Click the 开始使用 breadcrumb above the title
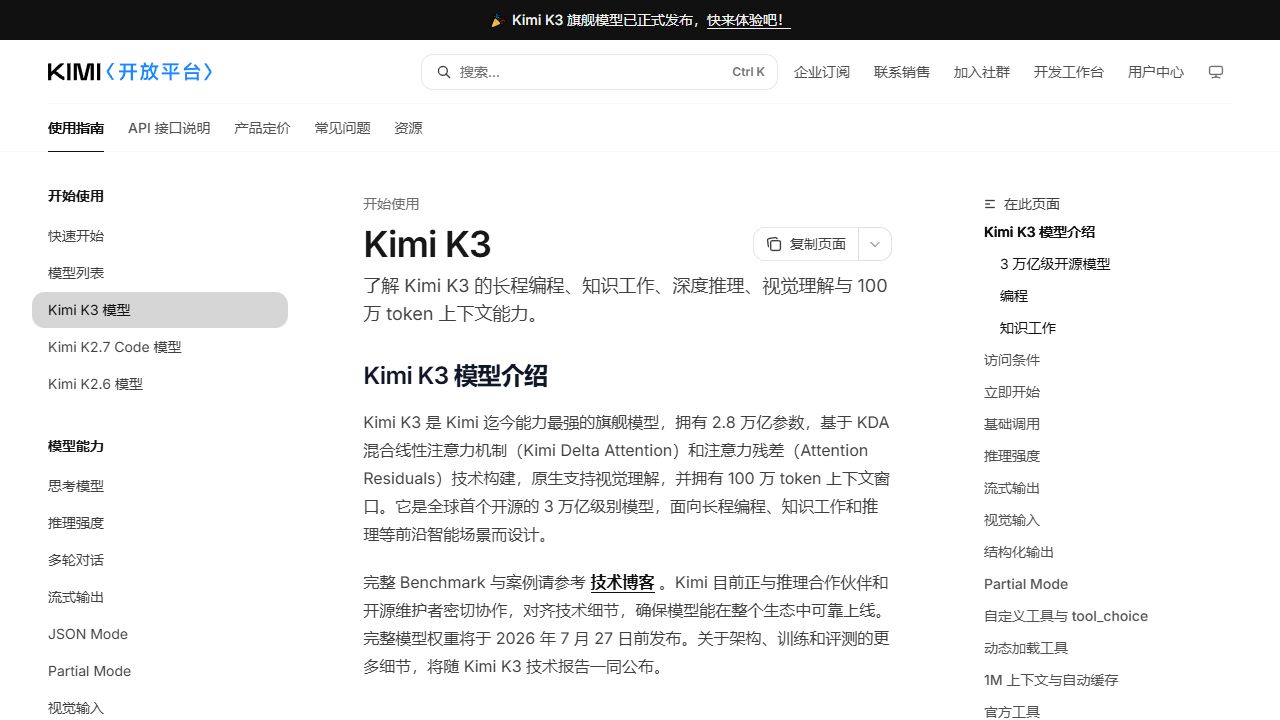The width and height of the screenshot is (1280, 720). [x=391, y=204]
